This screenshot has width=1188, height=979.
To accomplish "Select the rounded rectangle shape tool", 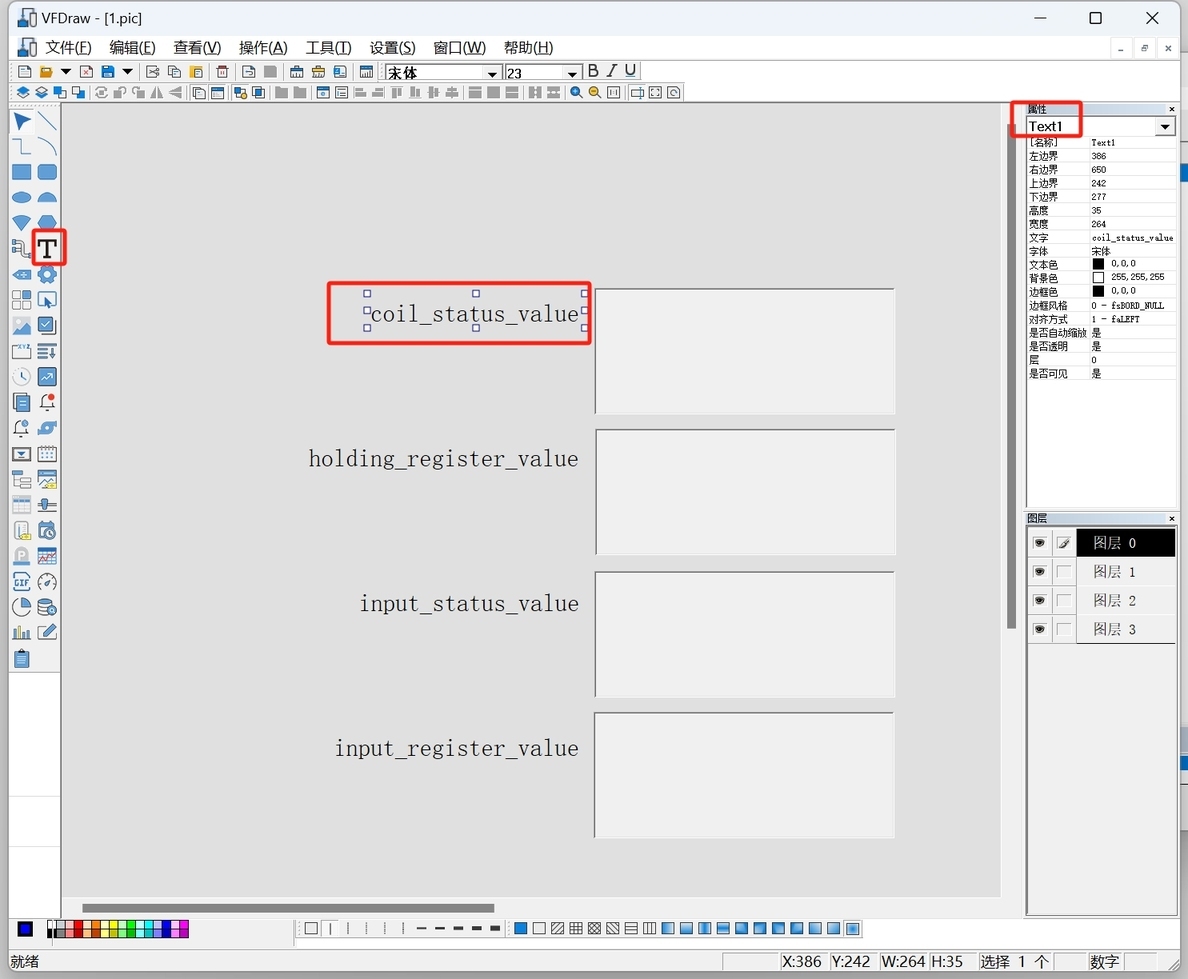I will click(x=47, y=172).
